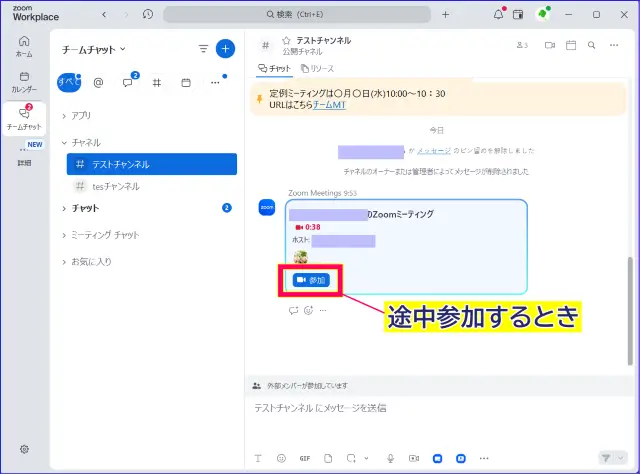Attach a file in composer

pos(328,458)
